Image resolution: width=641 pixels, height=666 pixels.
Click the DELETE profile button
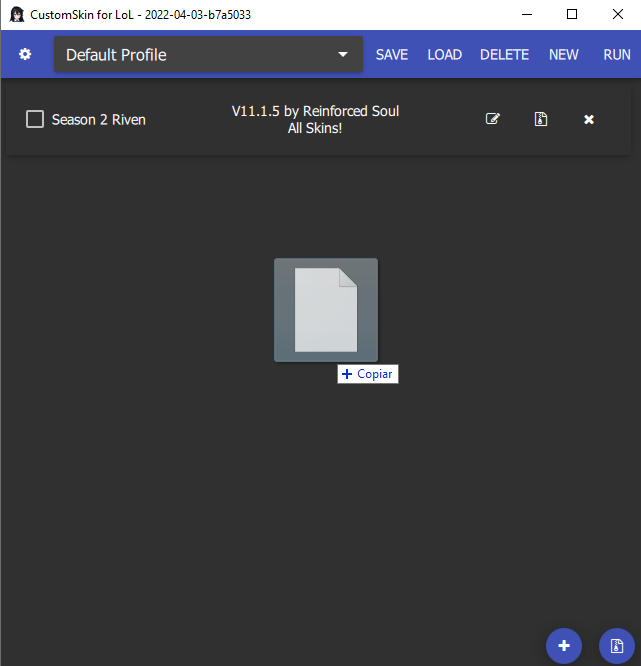coord(504,54)
